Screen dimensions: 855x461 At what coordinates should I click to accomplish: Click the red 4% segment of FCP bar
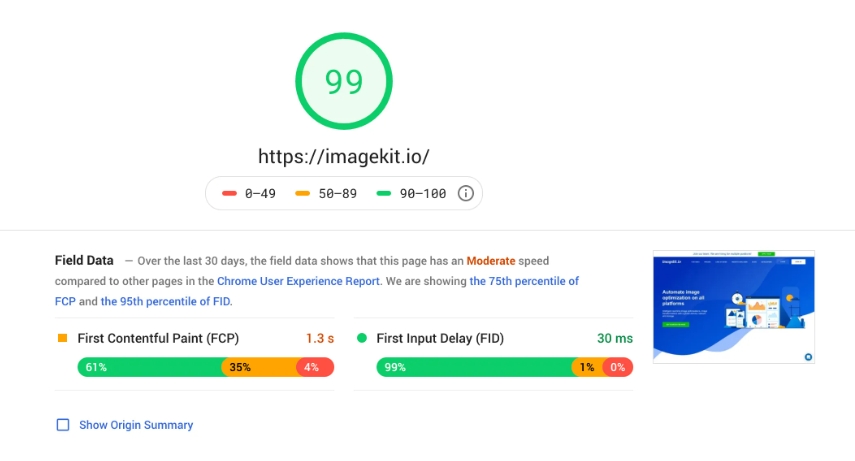coord(315,367)
